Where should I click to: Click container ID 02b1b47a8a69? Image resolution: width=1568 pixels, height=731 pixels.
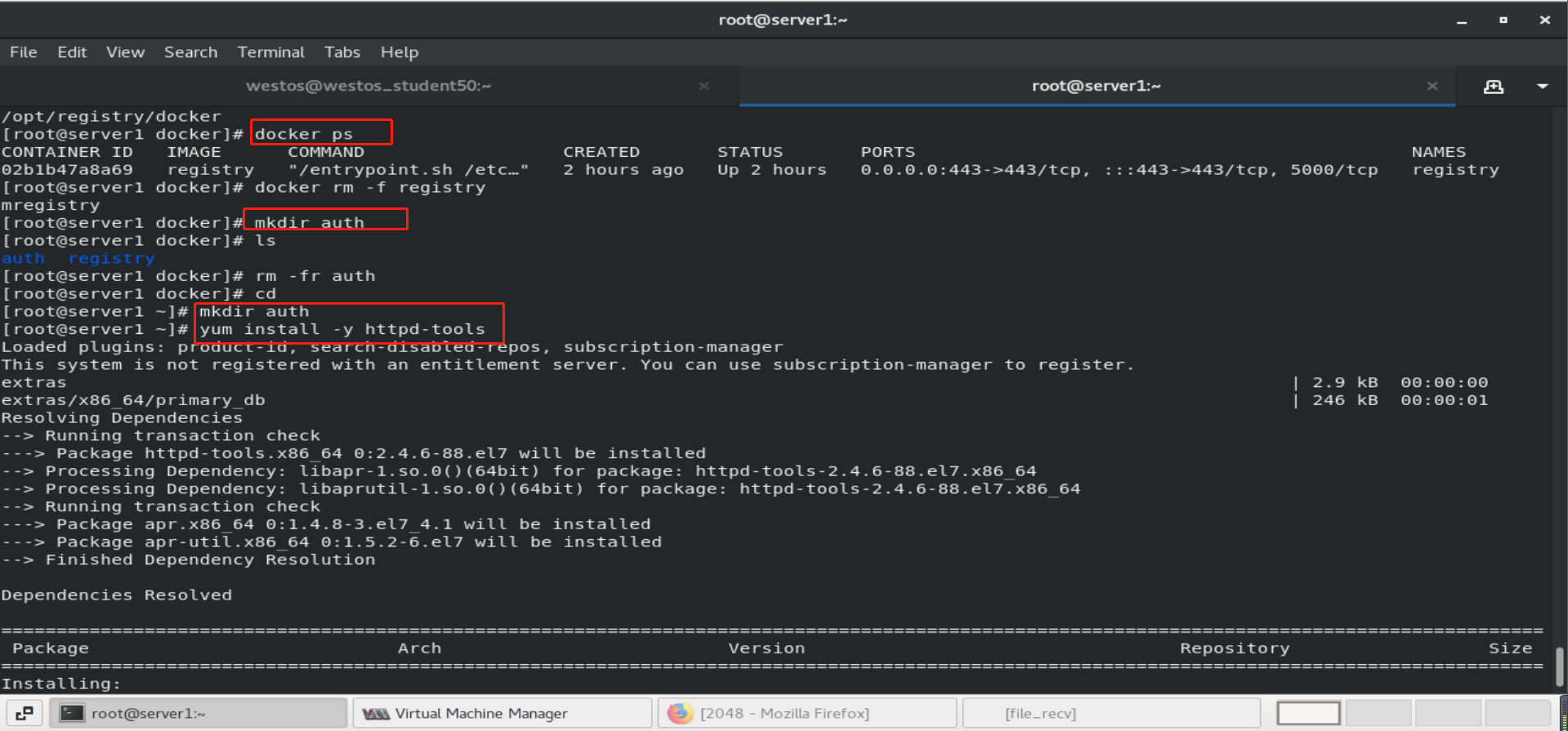point(67,170)
